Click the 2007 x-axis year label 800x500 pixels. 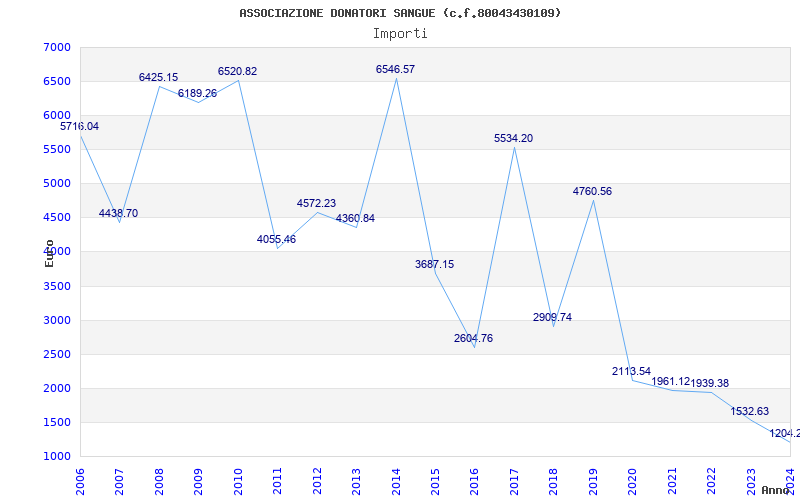pos(119,482)
